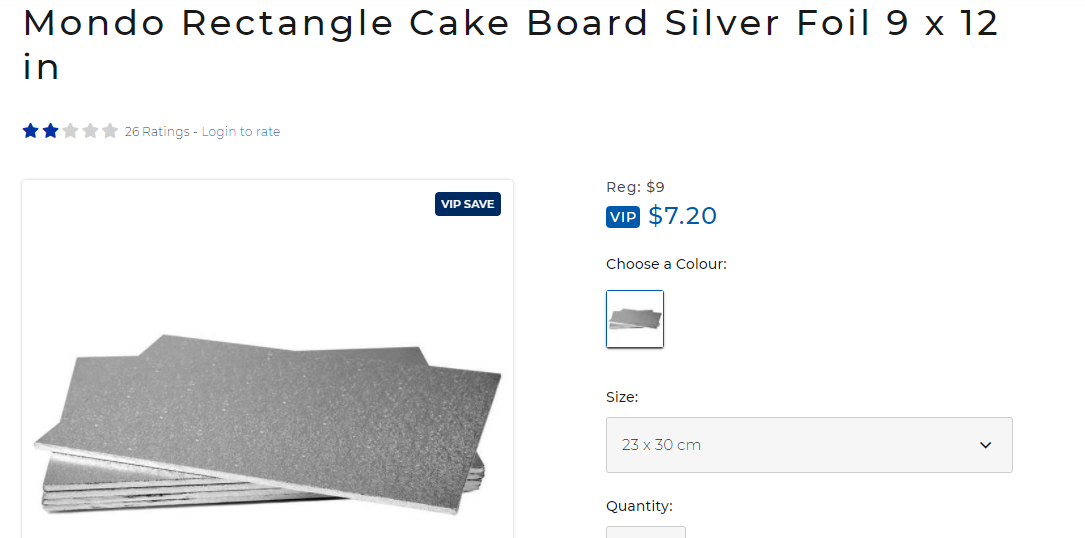Rate three stars using the third star
Screen dimensions: 1085x538
click(70, 131)
